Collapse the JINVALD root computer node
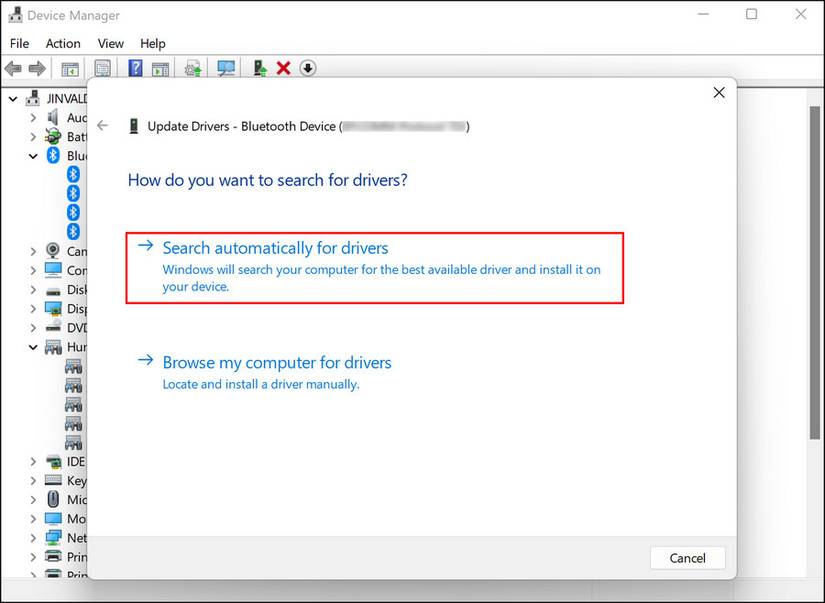The height and width of the screenshot is (603, 825). click(x=13, y=98)
